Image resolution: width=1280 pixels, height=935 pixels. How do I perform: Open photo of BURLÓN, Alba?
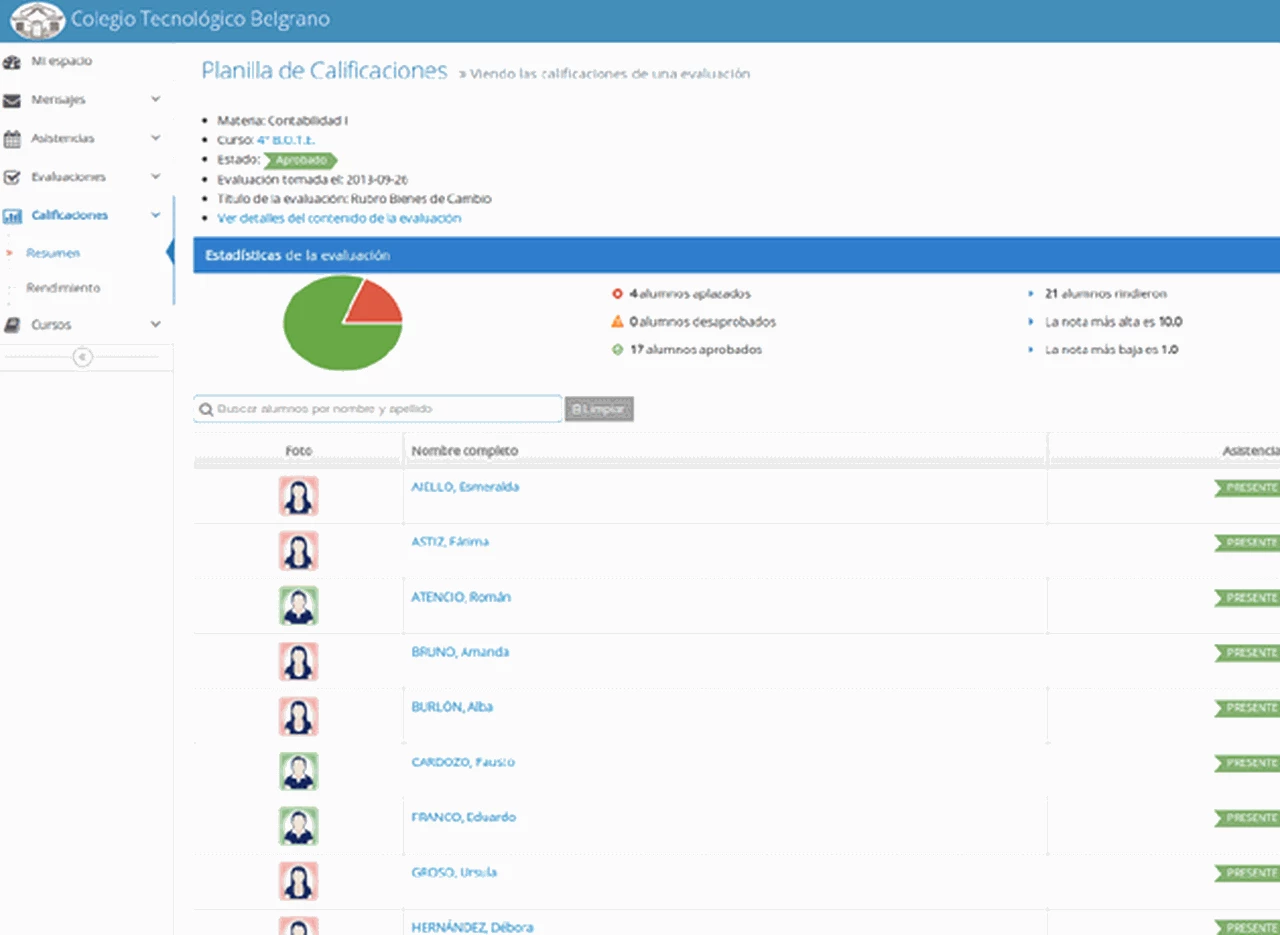click(x=298, y=716)
